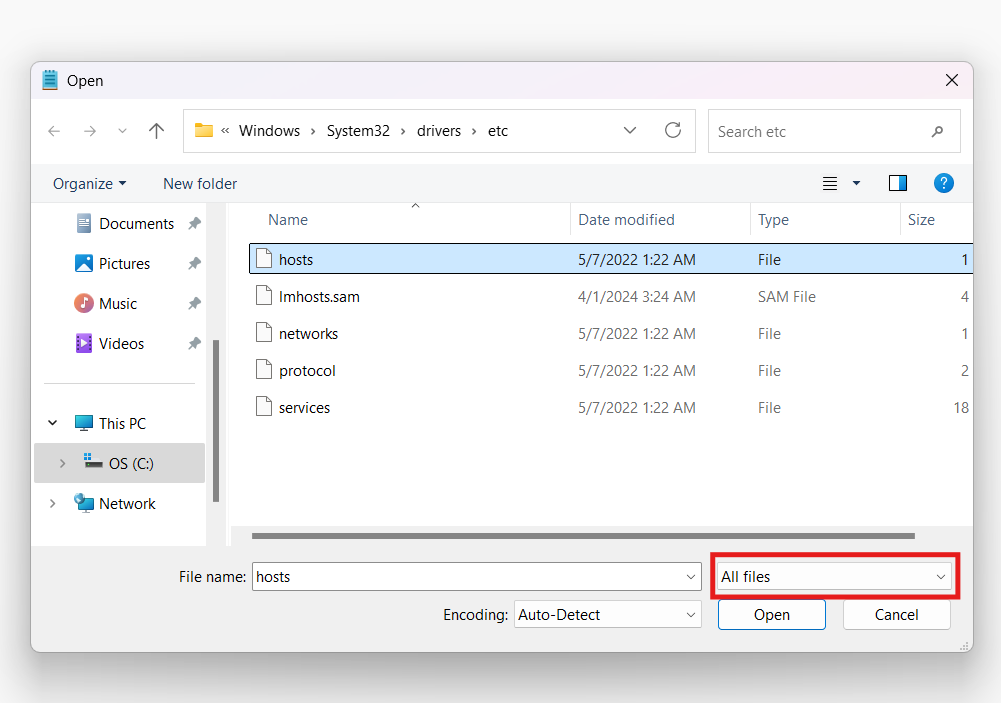This screenshot has height=703, width=1001.
Task: Unpin Videos using its pin icon
Action: pyautogui.click(x=194, y=343)
